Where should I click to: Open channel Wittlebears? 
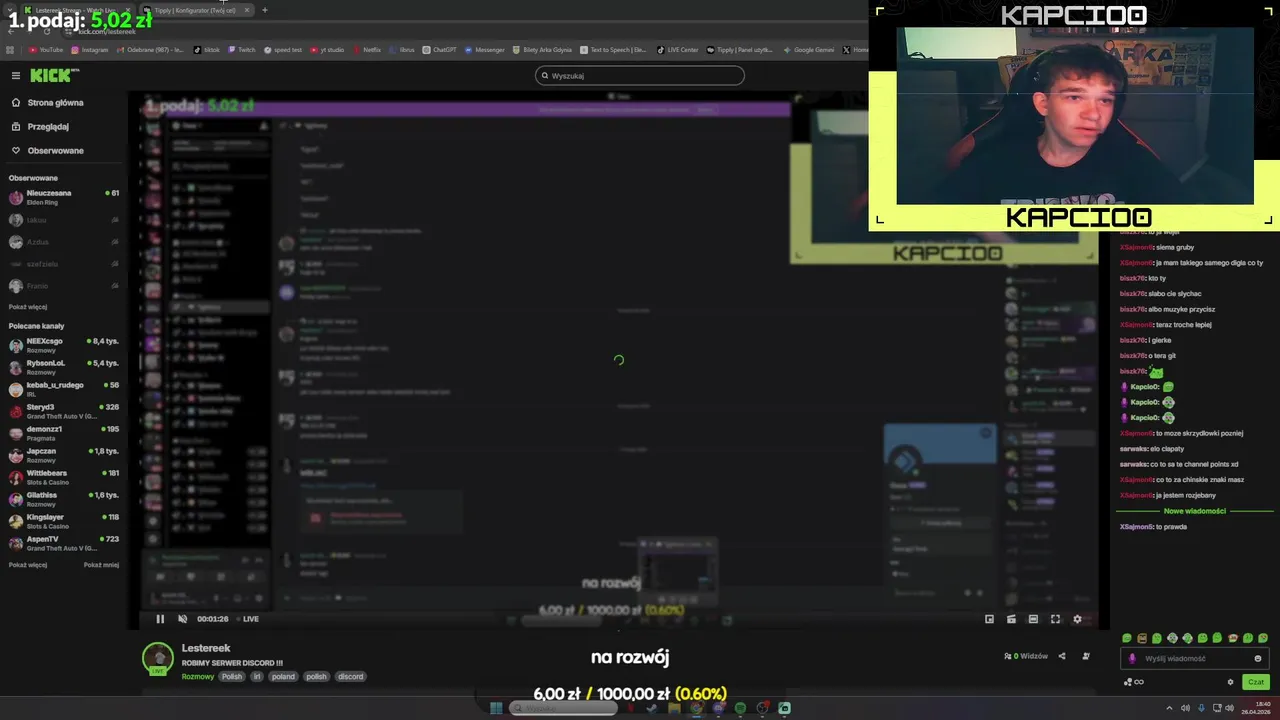(63, 477)
